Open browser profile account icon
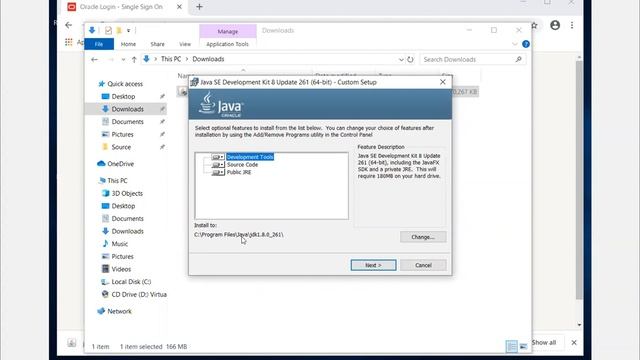Viewport: 640px width, 360px height. [x=555, y=25]
